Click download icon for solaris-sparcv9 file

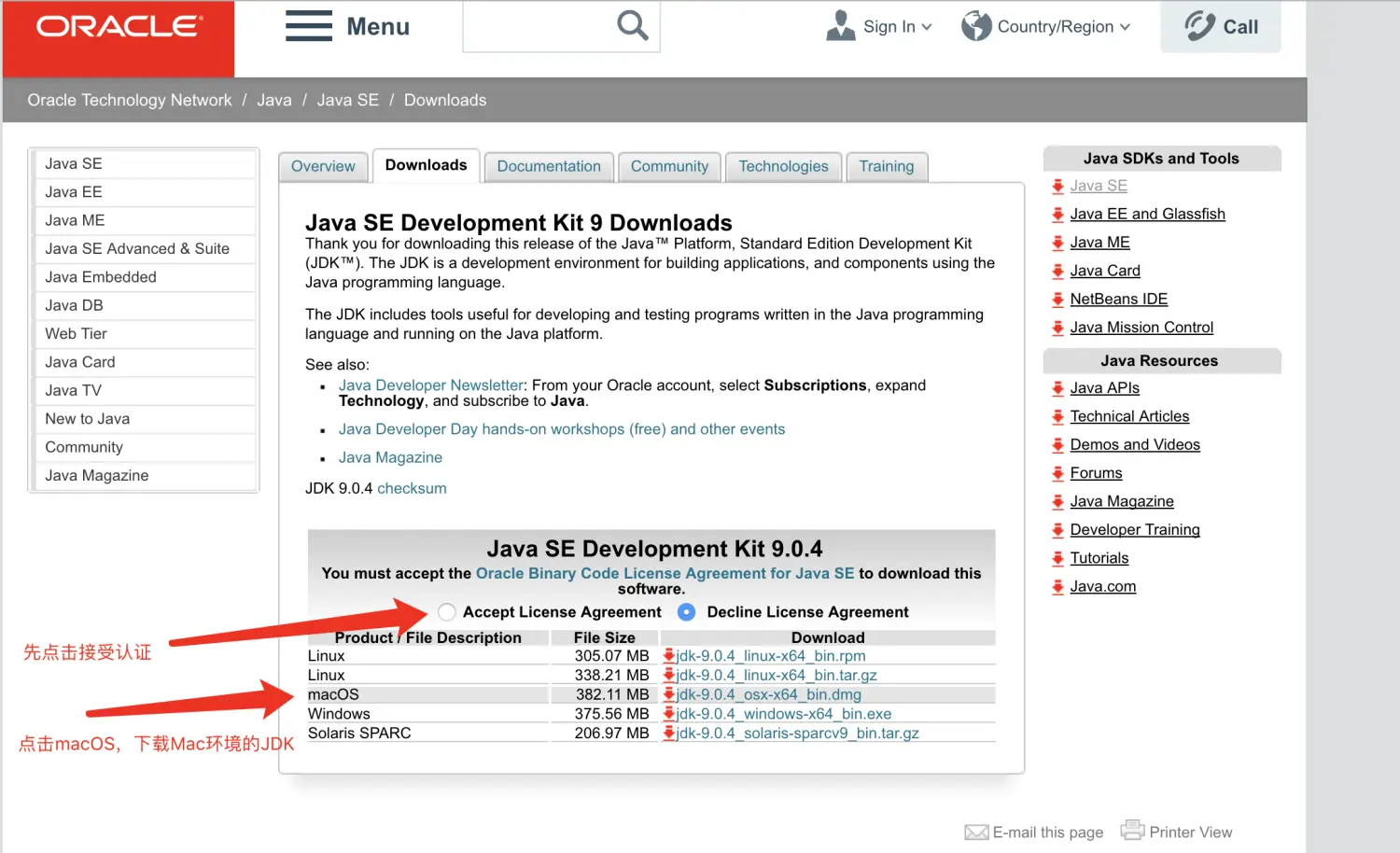pos(669,733)
